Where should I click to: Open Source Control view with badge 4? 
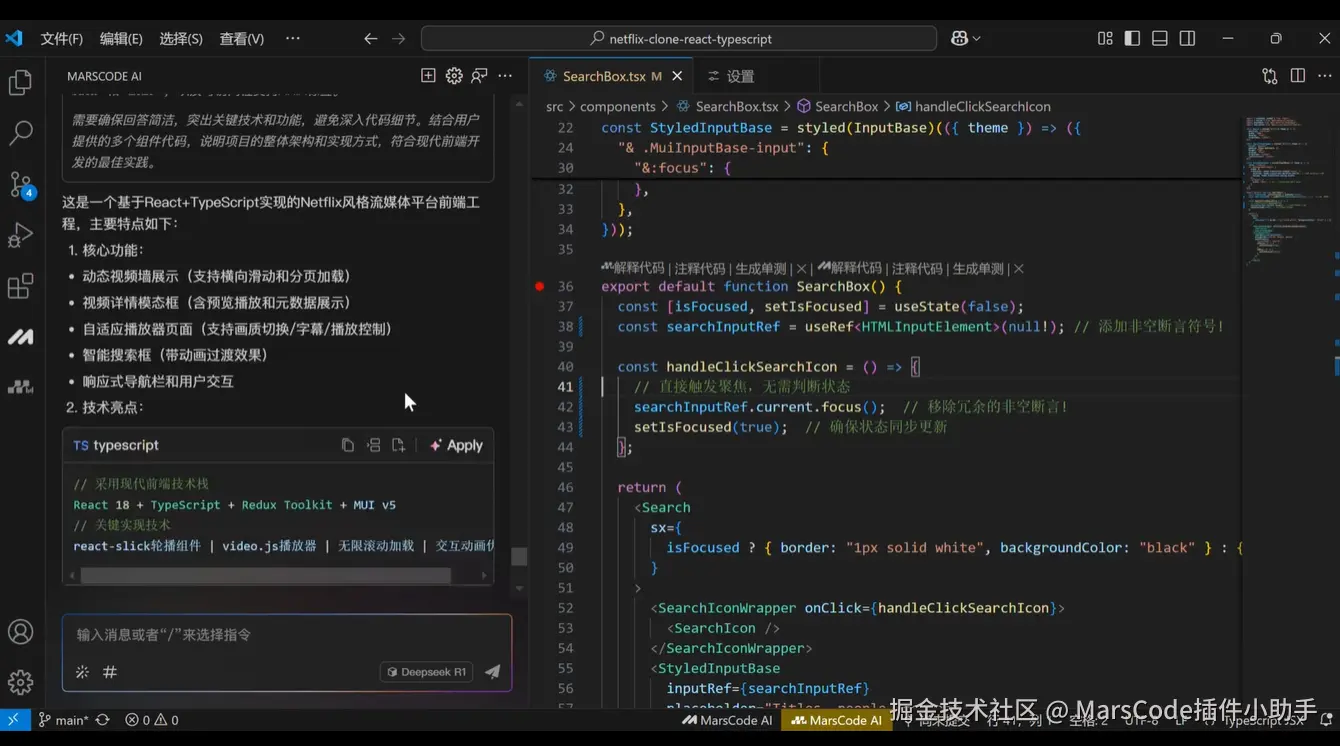pyautogui.click(x=21, y=184)
